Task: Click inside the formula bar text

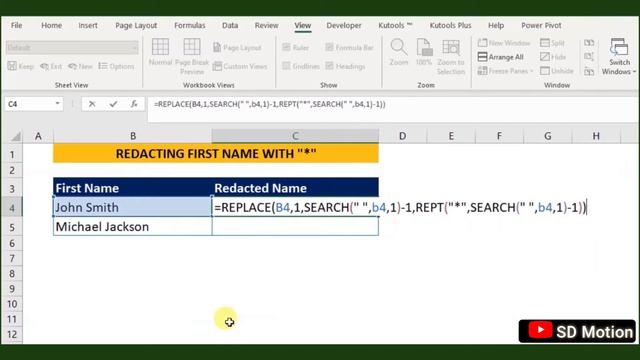Action: (269, 104)
